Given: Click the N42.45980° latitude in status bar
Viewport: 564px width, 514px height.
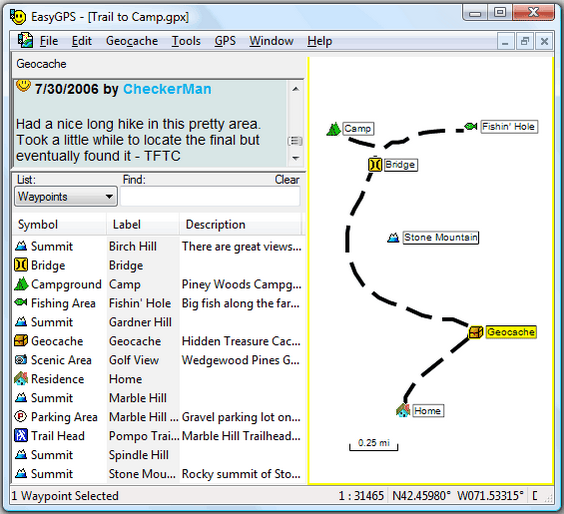Looking at the screenshot, I should [421, 496].
